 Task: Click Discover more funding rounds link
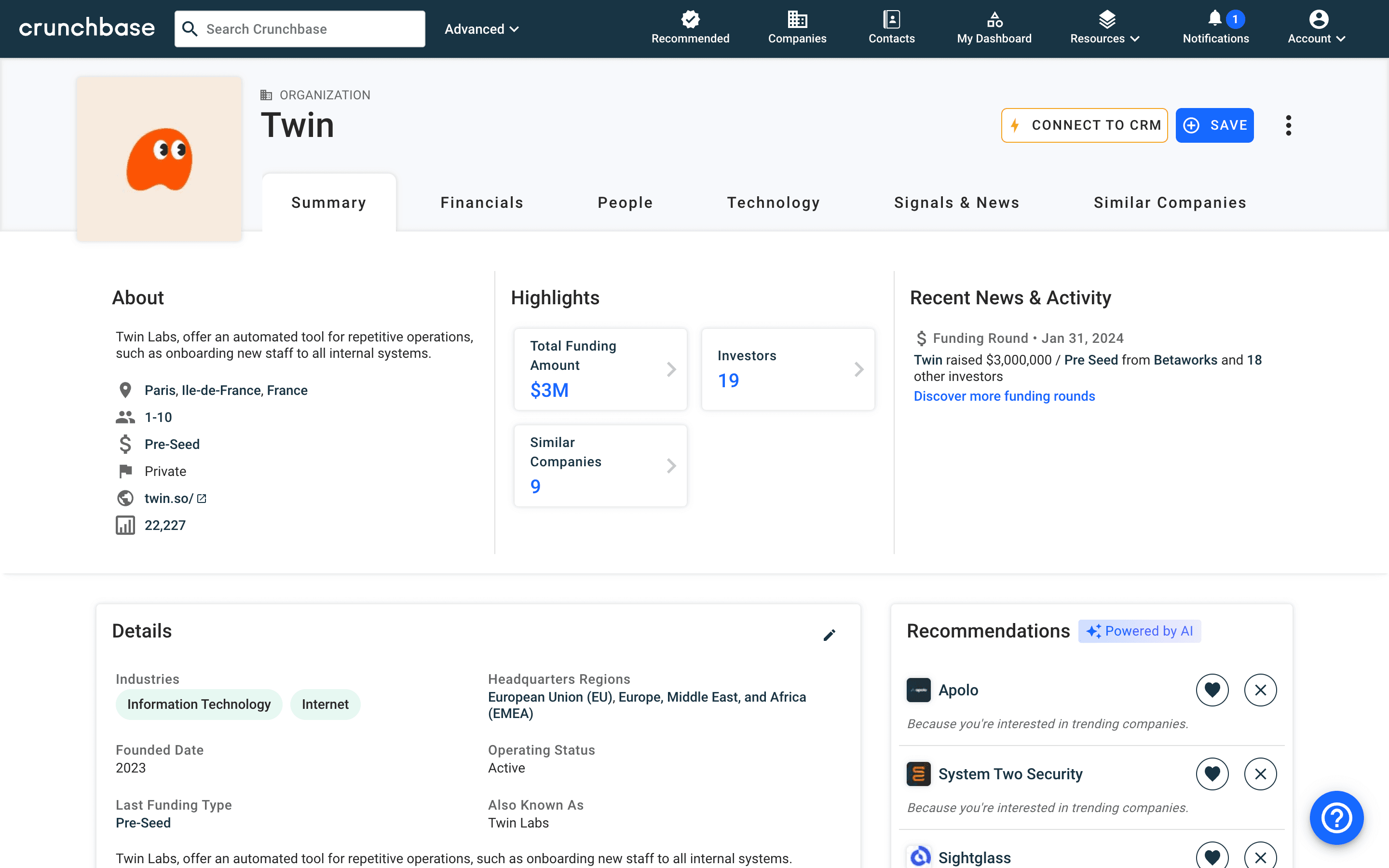(1005, 395)
